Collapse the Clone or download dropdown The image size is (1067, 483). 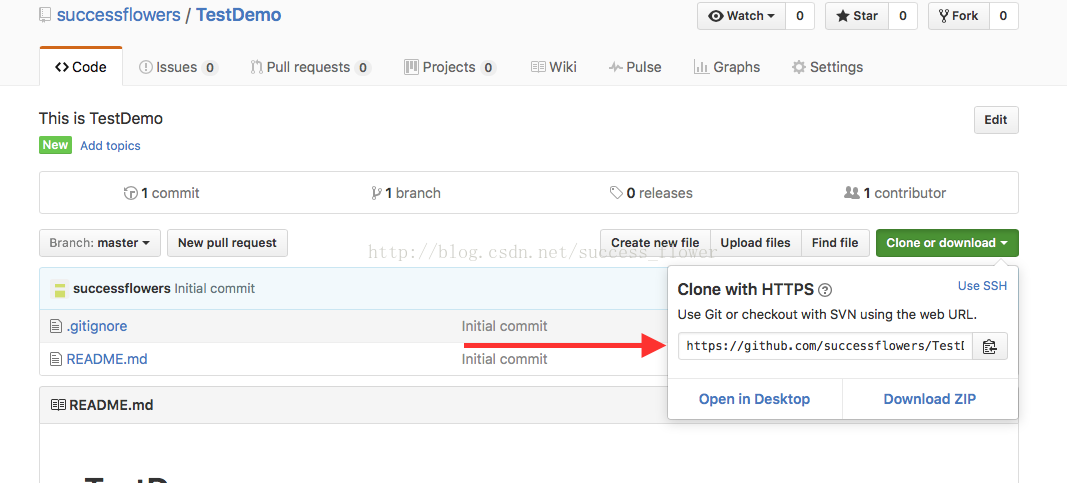pyautogui.click(x=947, y=243)
